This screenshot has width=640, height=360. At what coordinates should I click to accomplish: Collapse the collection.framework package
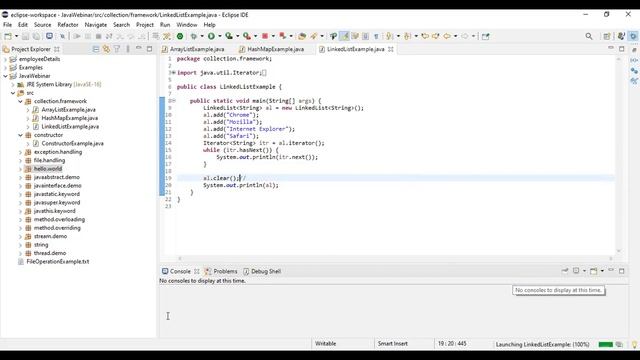coord(20,101)
